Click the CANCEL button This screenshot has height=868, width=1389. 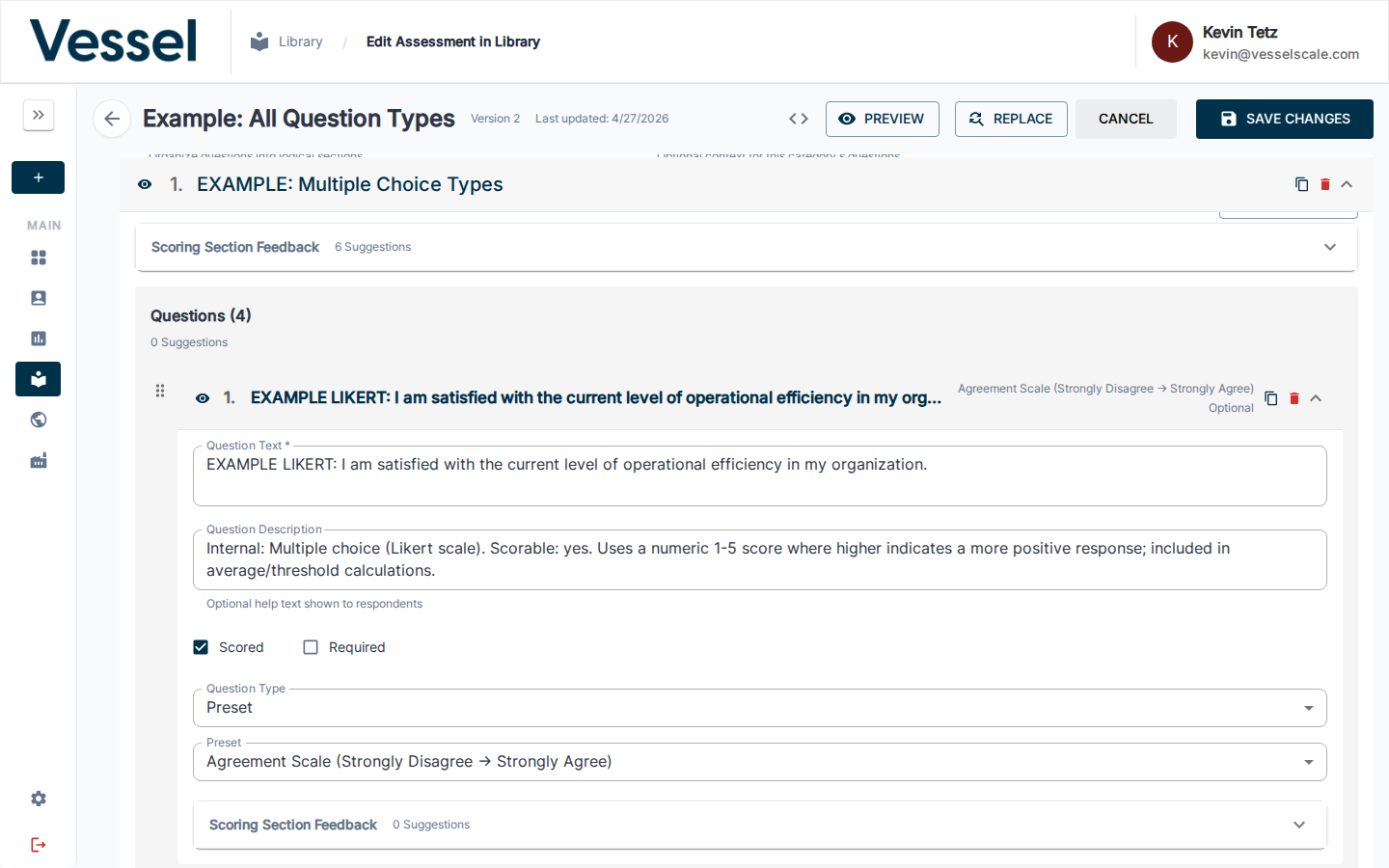[1126, 119]
